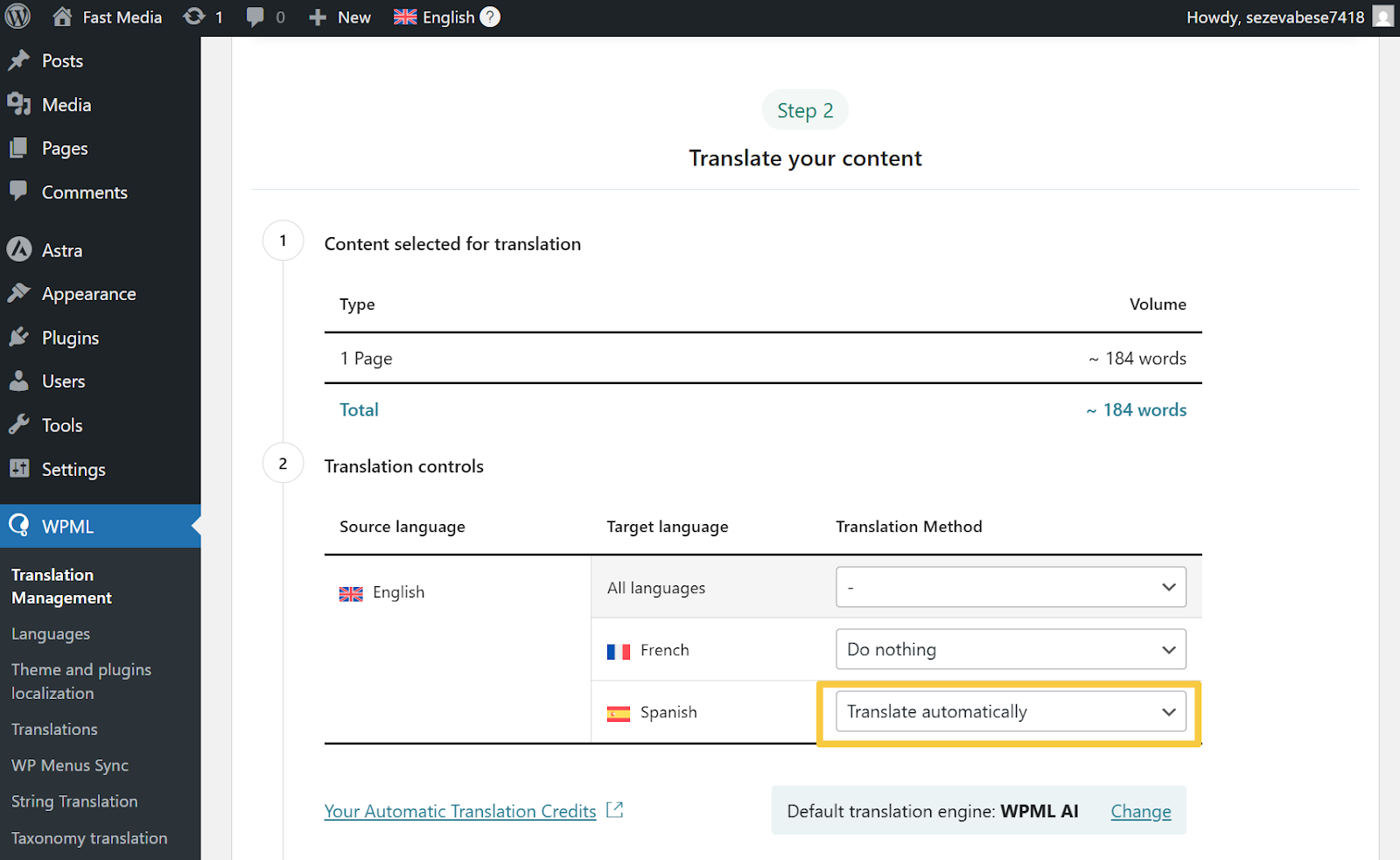1400x860 pixels.
Task: Expand the All languages translation method dropdown
Action: (1011, 587)
